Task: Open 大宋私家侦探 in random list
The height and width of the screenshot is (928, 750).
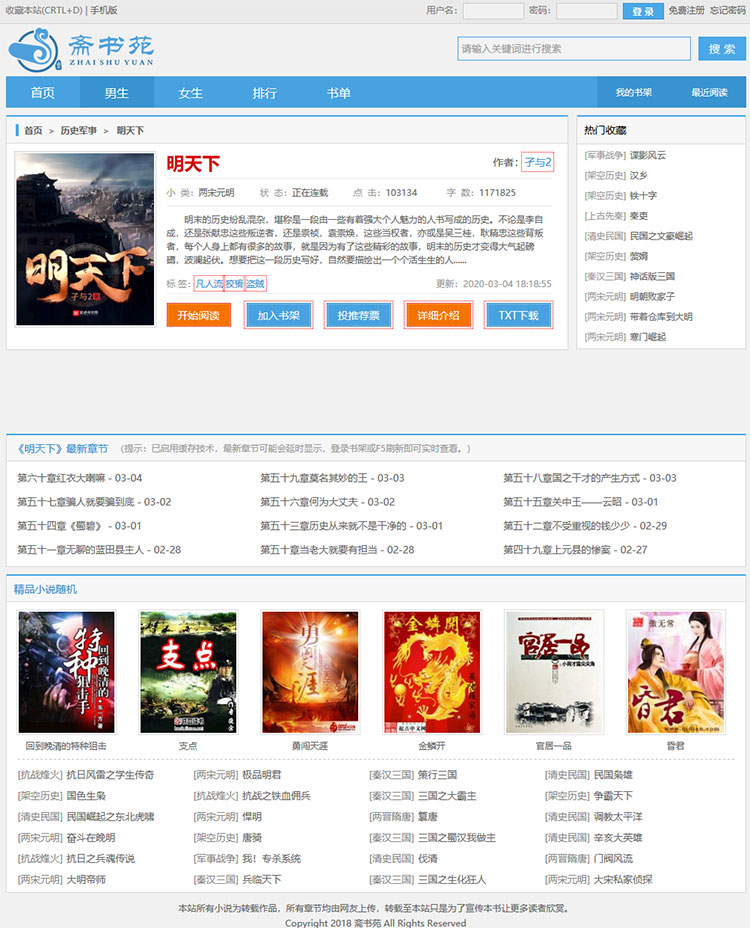Action: pyautogui.click(x=623, y=879)
